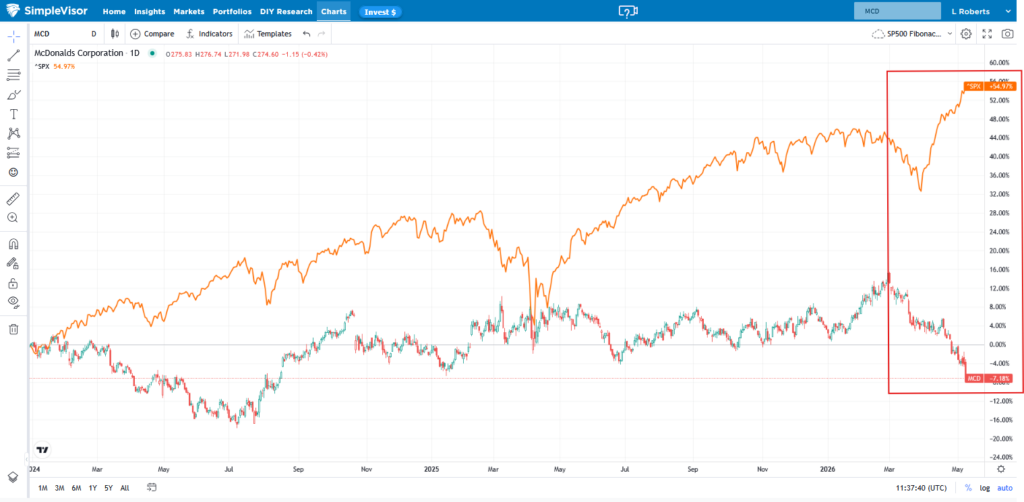1024x502 pixels.
Task: Click the Invest $ button
Action: click(381, 12)
